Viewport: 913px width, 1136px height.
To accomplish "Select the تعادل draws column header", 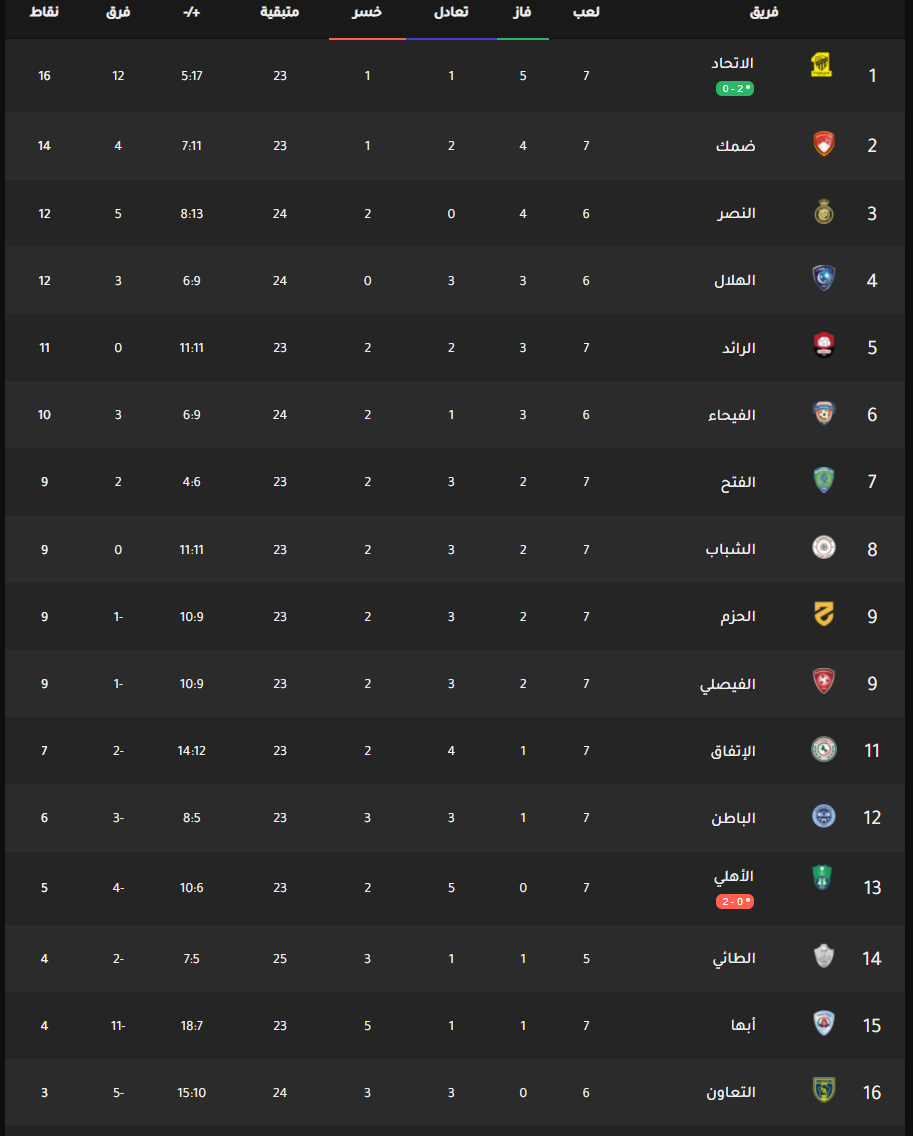I will 451,12.
